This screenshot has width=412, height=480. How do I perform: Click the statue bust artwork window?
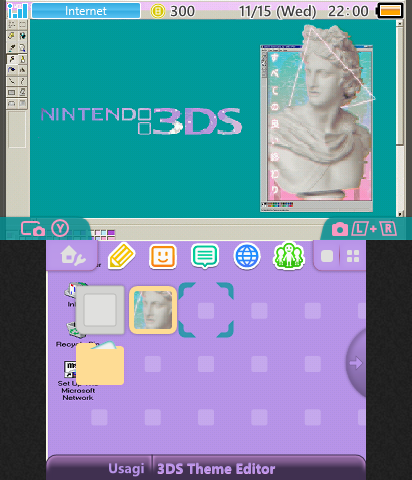pyautogui.click(x=317, y=128)
